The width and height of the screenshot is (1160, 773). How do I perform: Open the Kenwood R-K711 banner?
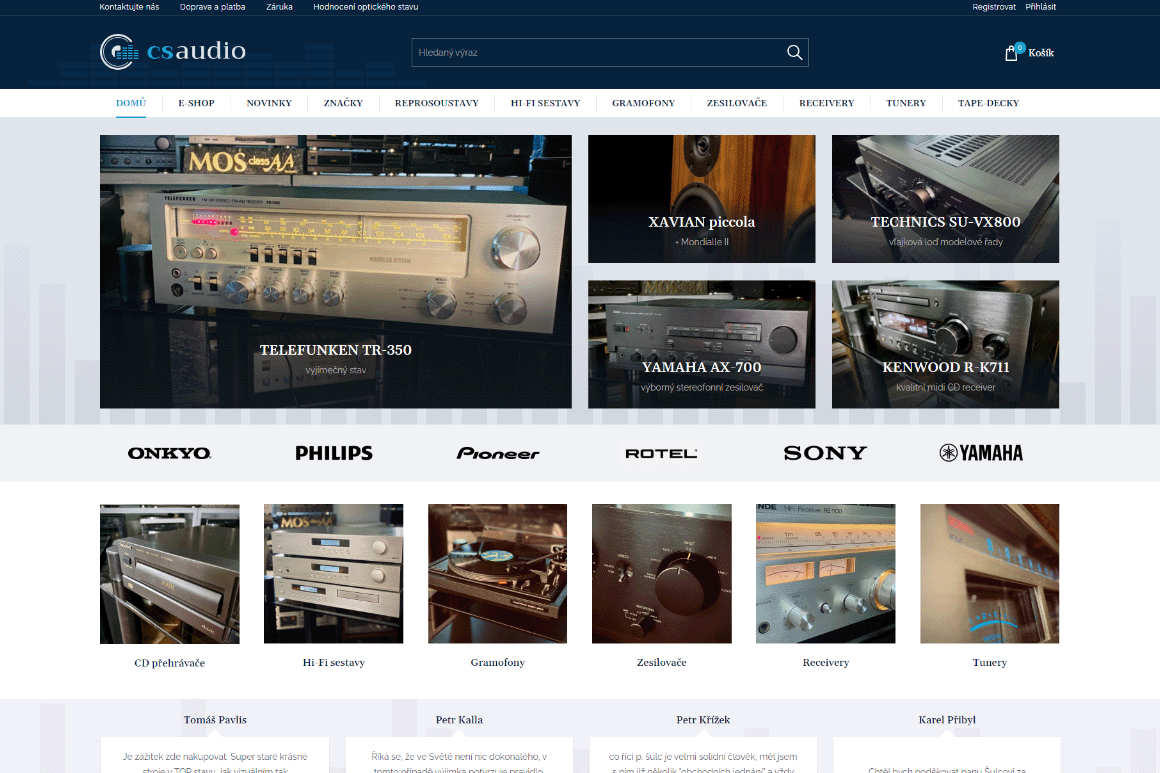coord(945,344)
